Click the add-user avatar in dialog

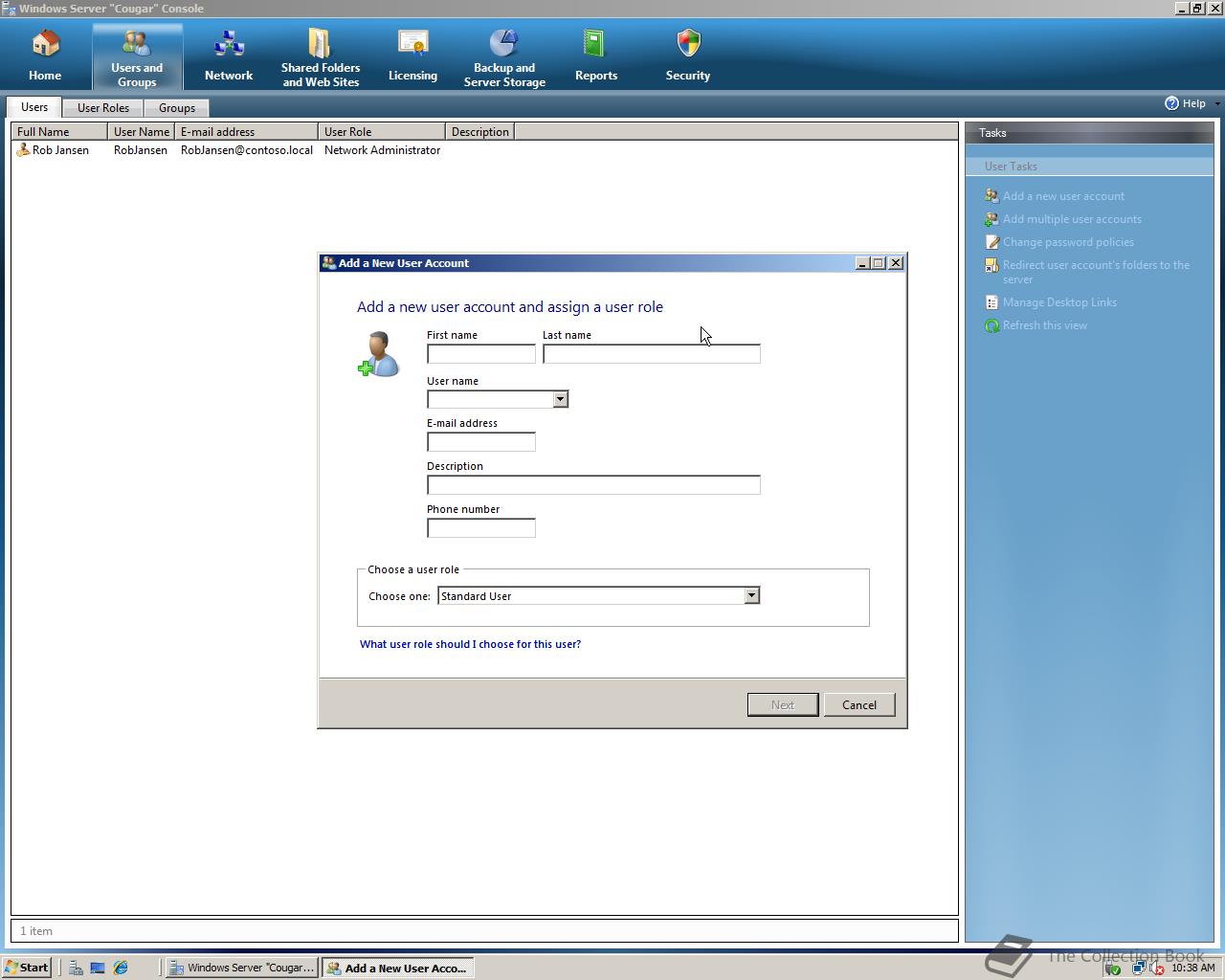379,354
